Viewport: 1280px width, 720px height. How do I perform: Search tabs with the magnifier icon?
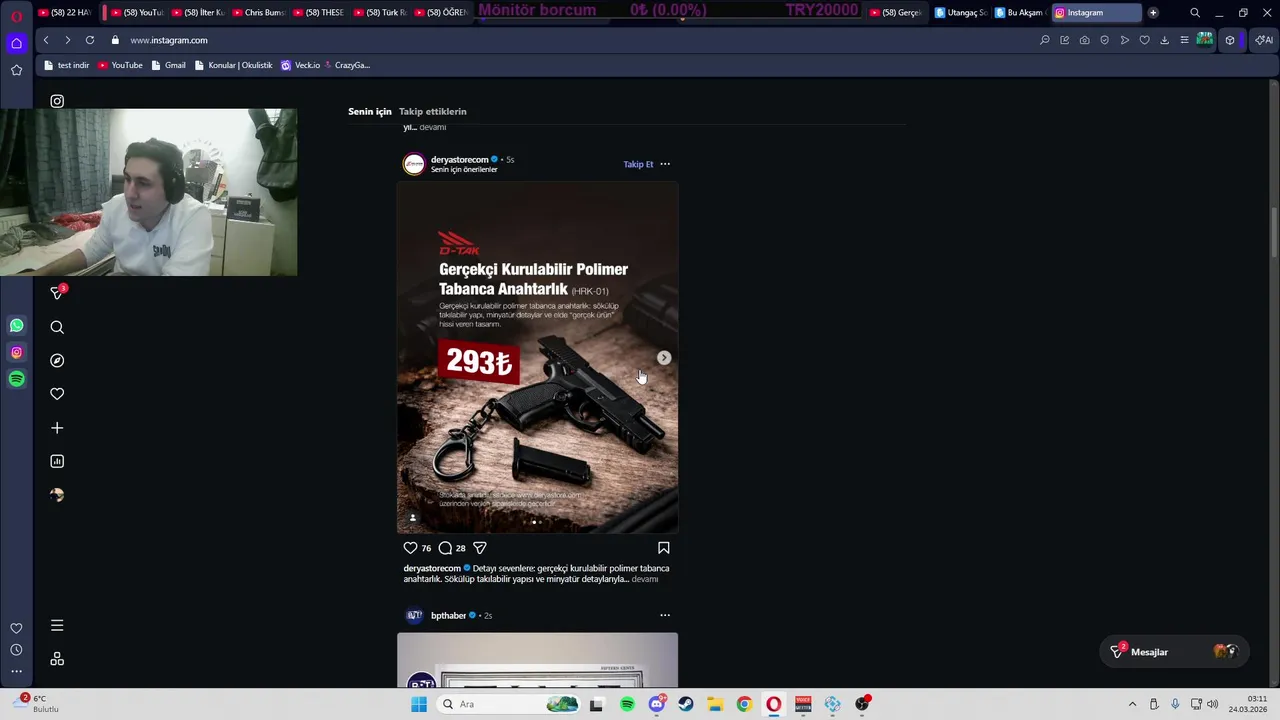point(1195,13)
